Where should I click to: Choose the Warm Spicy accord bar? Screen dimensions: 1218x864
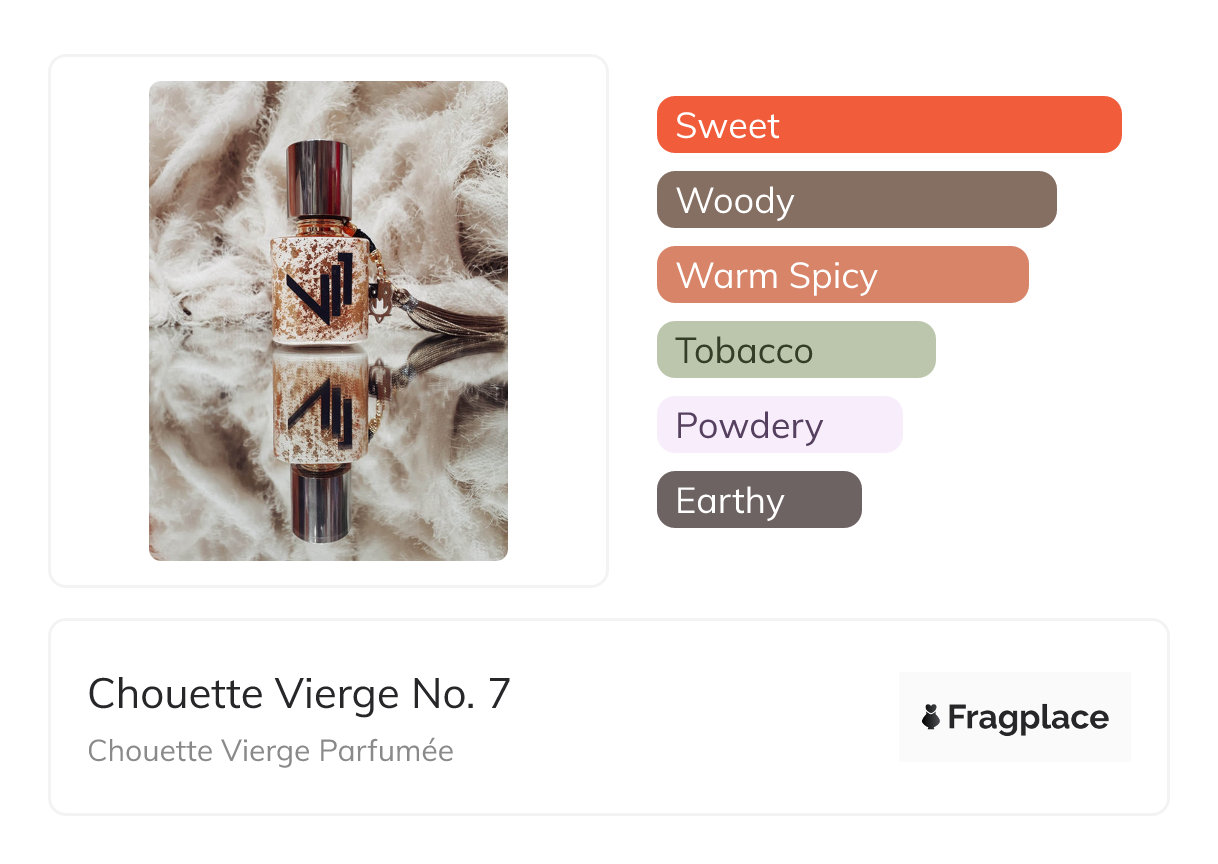tap(842, 275)
